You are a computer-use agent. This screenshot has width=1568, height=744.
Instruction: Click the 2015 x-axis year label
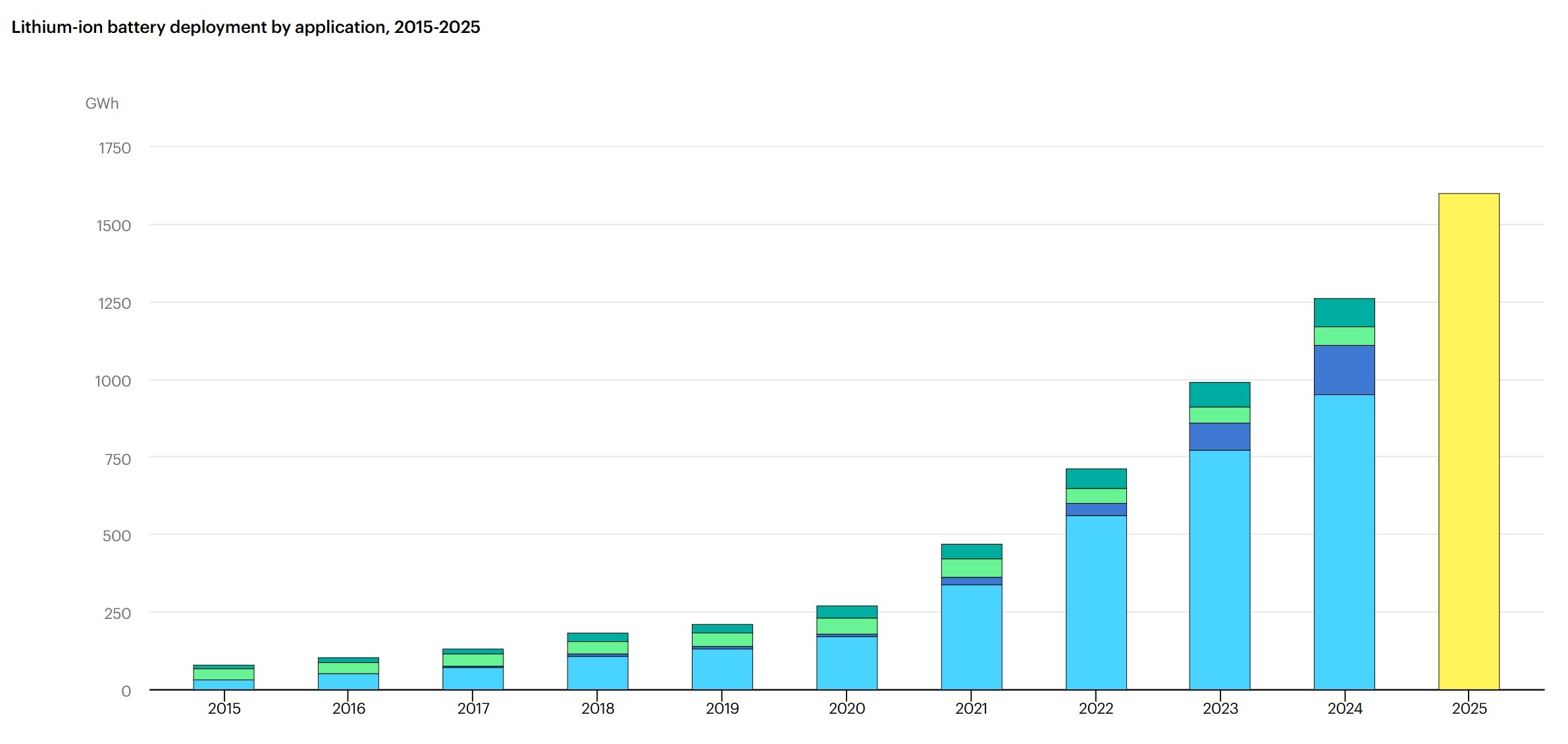tap(224, 708)
